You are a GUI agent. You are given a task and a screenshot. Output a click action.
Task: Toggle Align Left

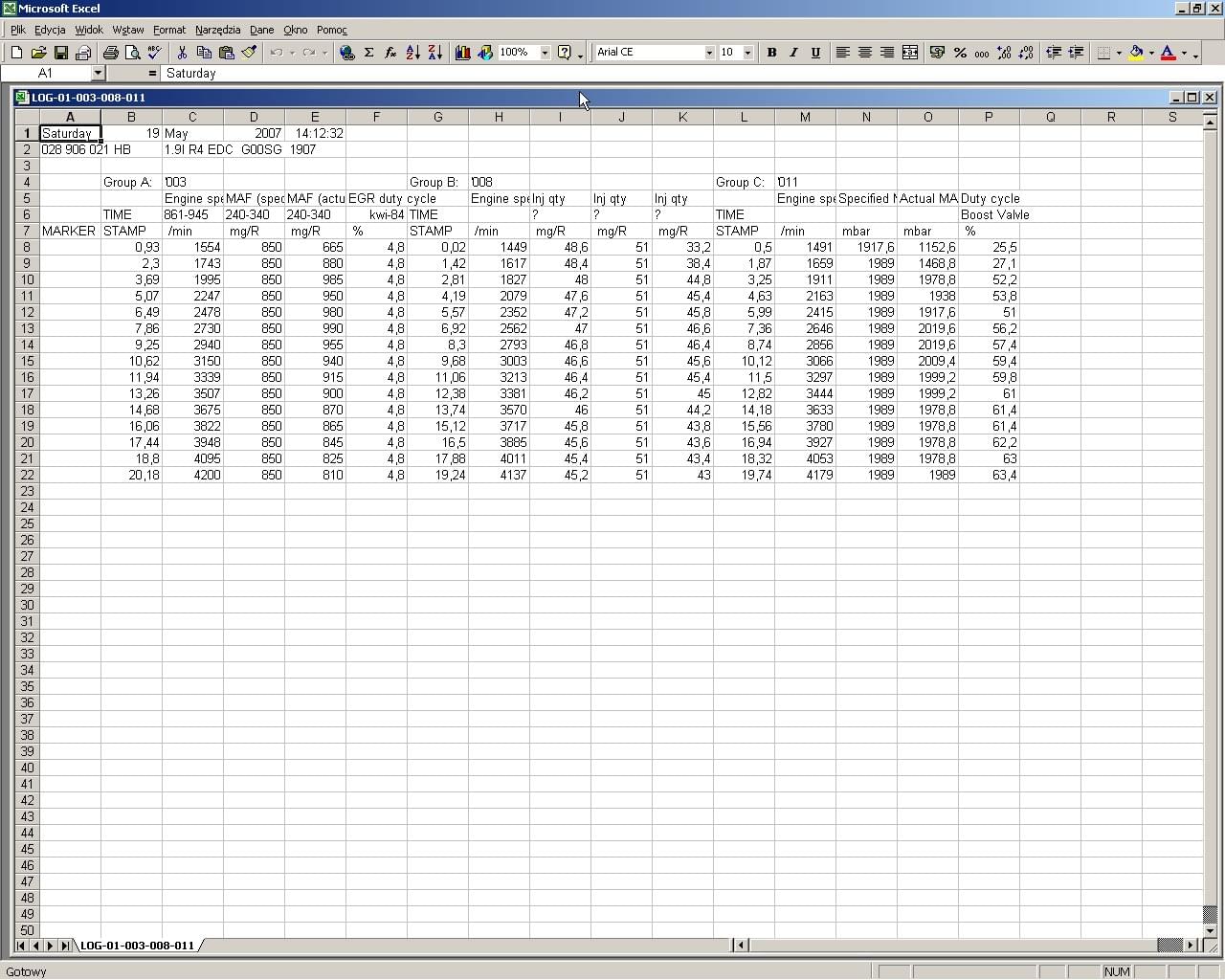click(843, 53)
